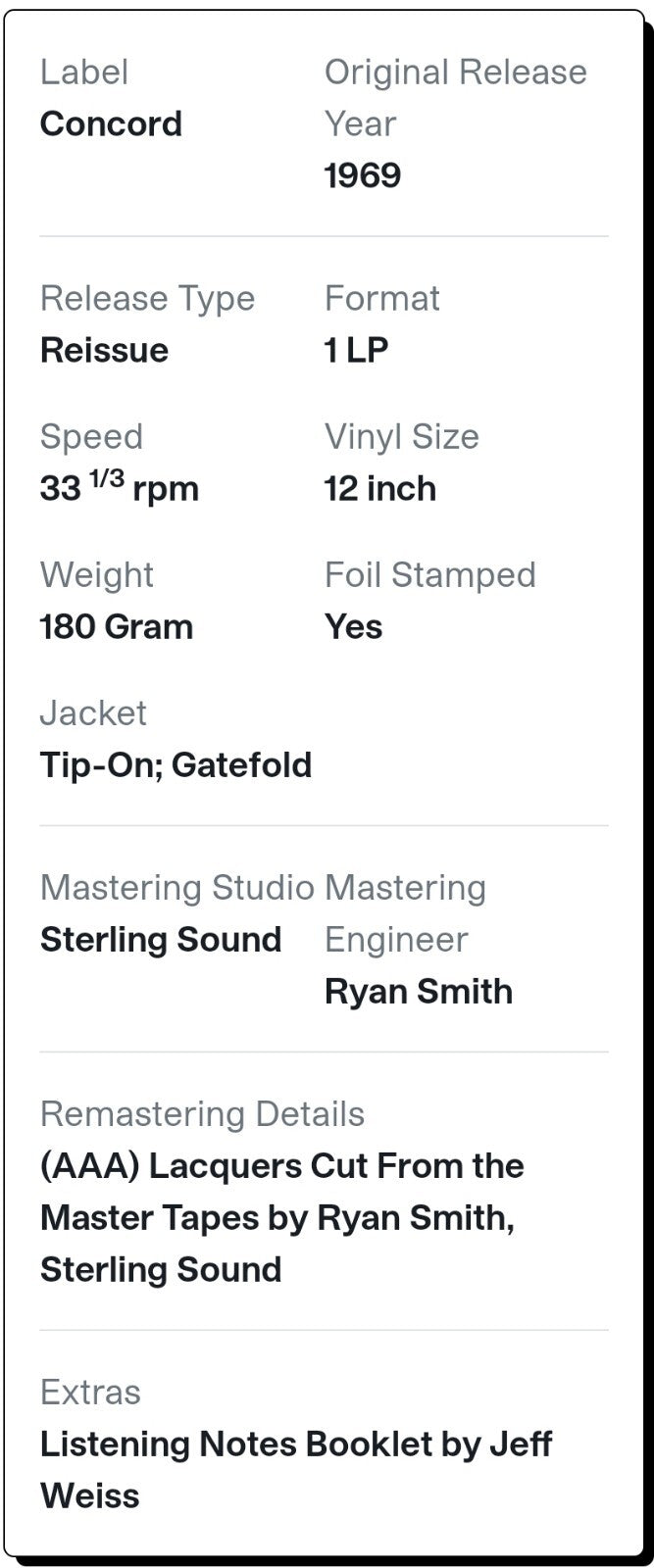
Task: Click the Sterling Sound mastering studio name
Action: pyautogui.click(x=161, y=939)
